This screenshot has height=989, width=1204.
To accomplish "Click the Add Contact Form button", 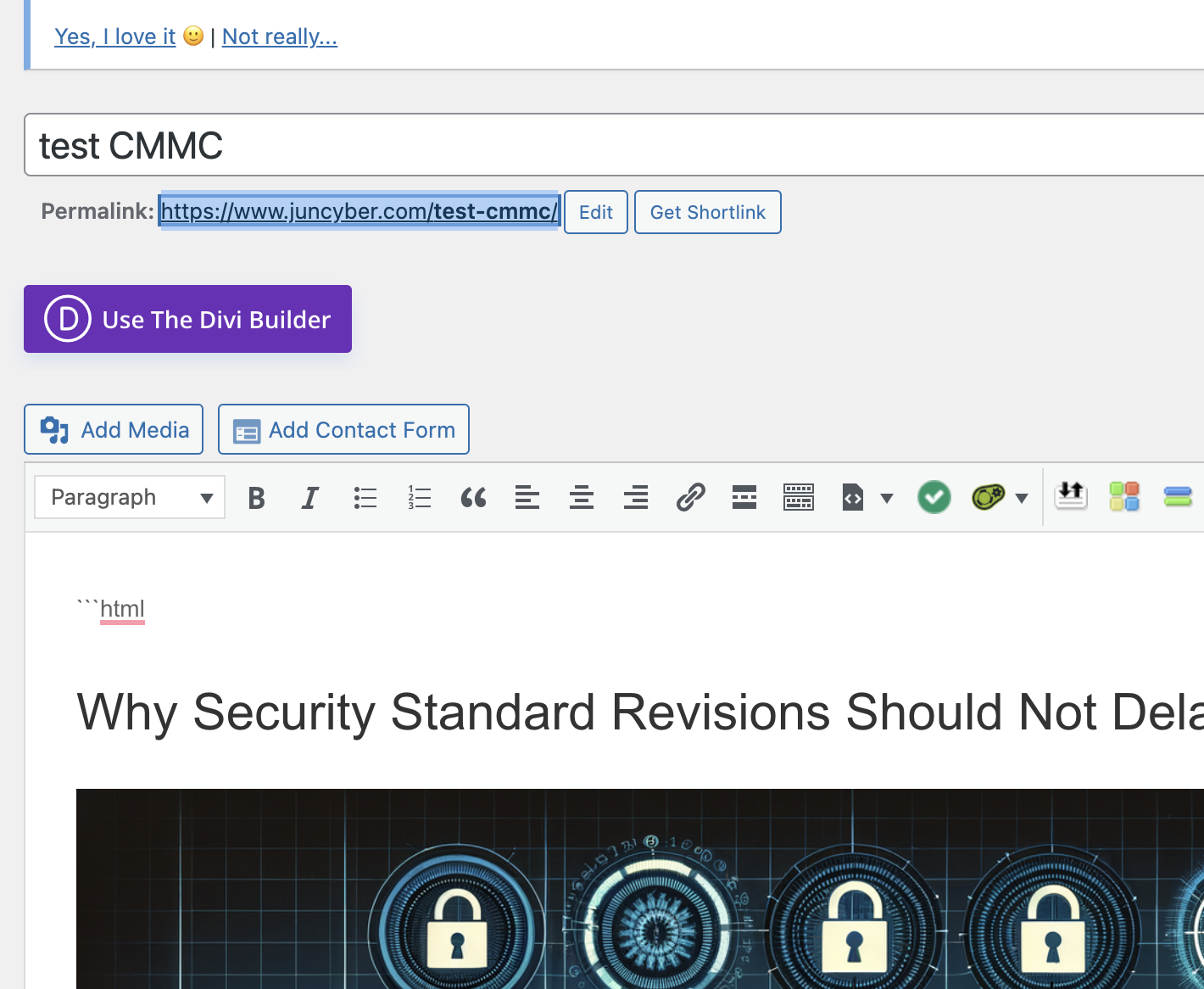I will click(x=343, y=429).
